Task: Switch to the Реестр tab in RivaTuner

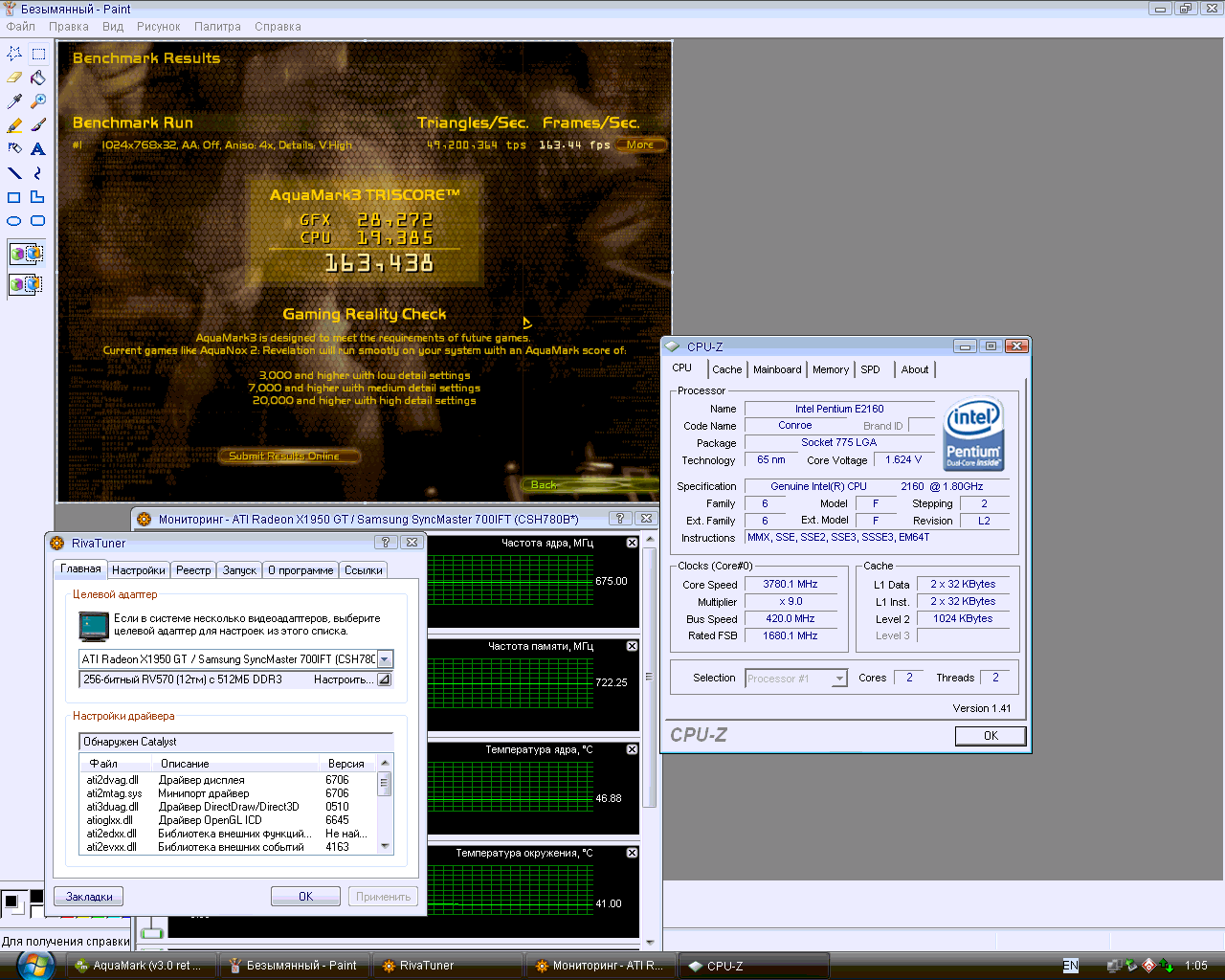Action: click(193, 570)
